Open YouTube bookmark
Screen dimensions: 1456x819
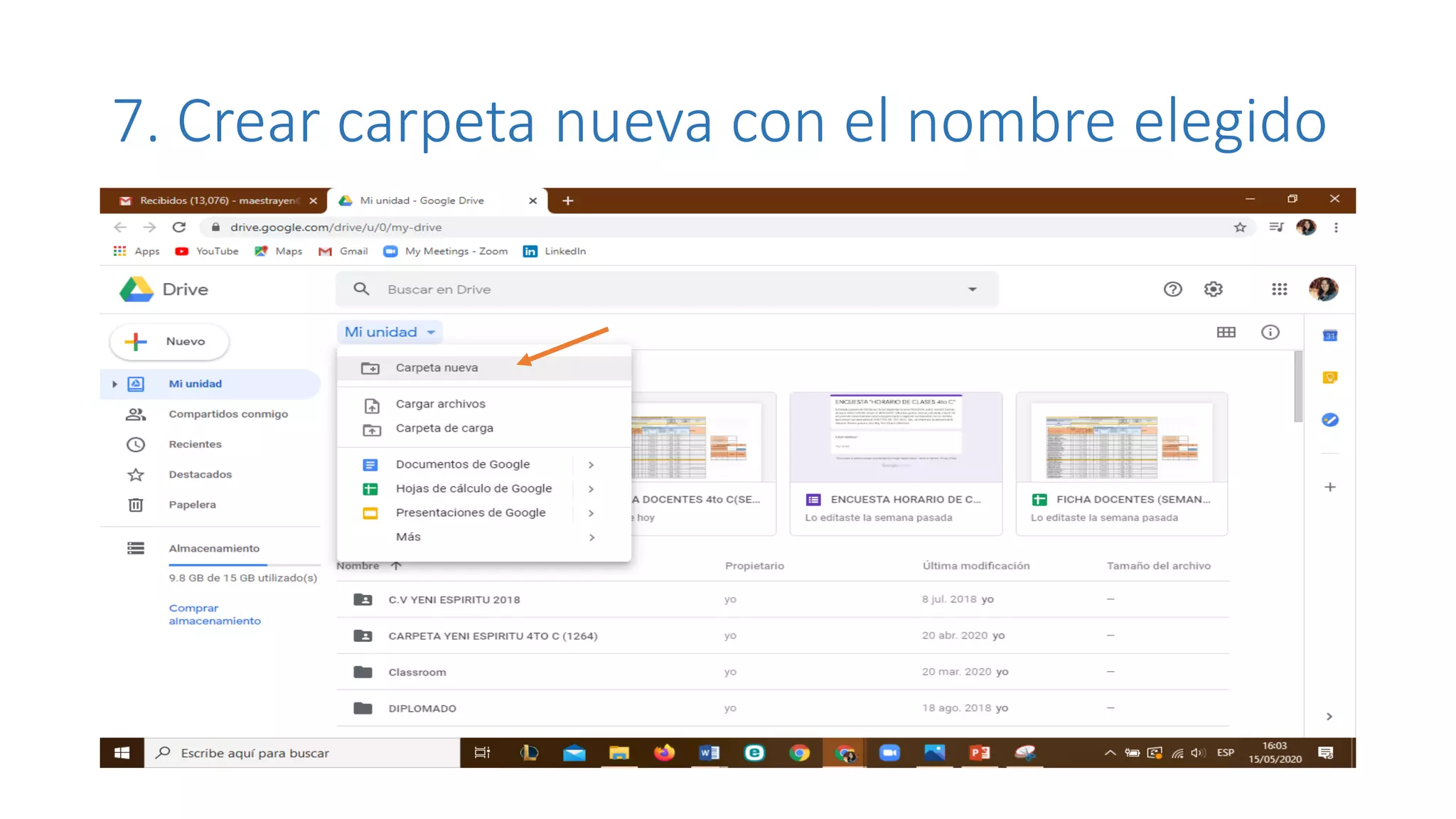click(x=207, y=251)
